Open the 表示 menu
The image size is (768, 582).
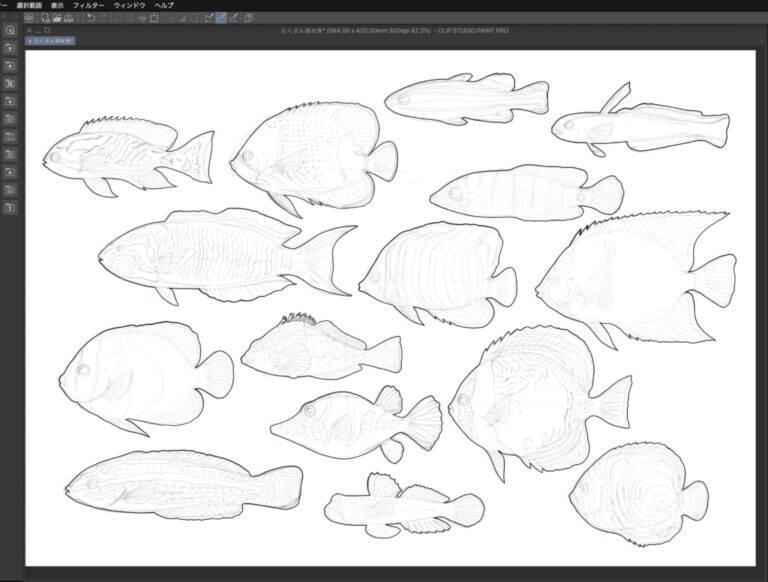(x=58, y=5)
